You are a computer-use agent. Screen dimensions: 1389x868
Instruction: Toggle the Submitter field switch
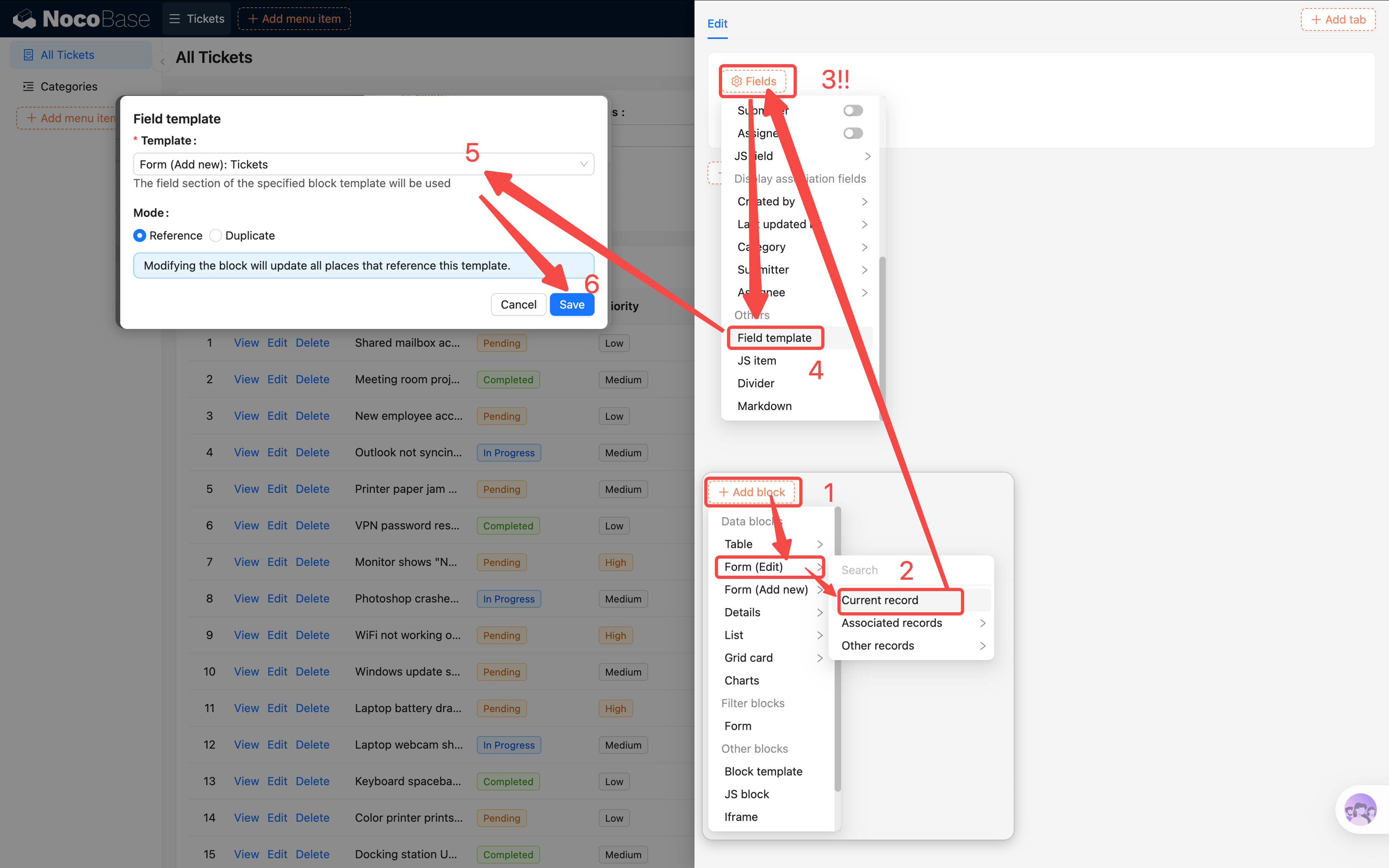853,110
